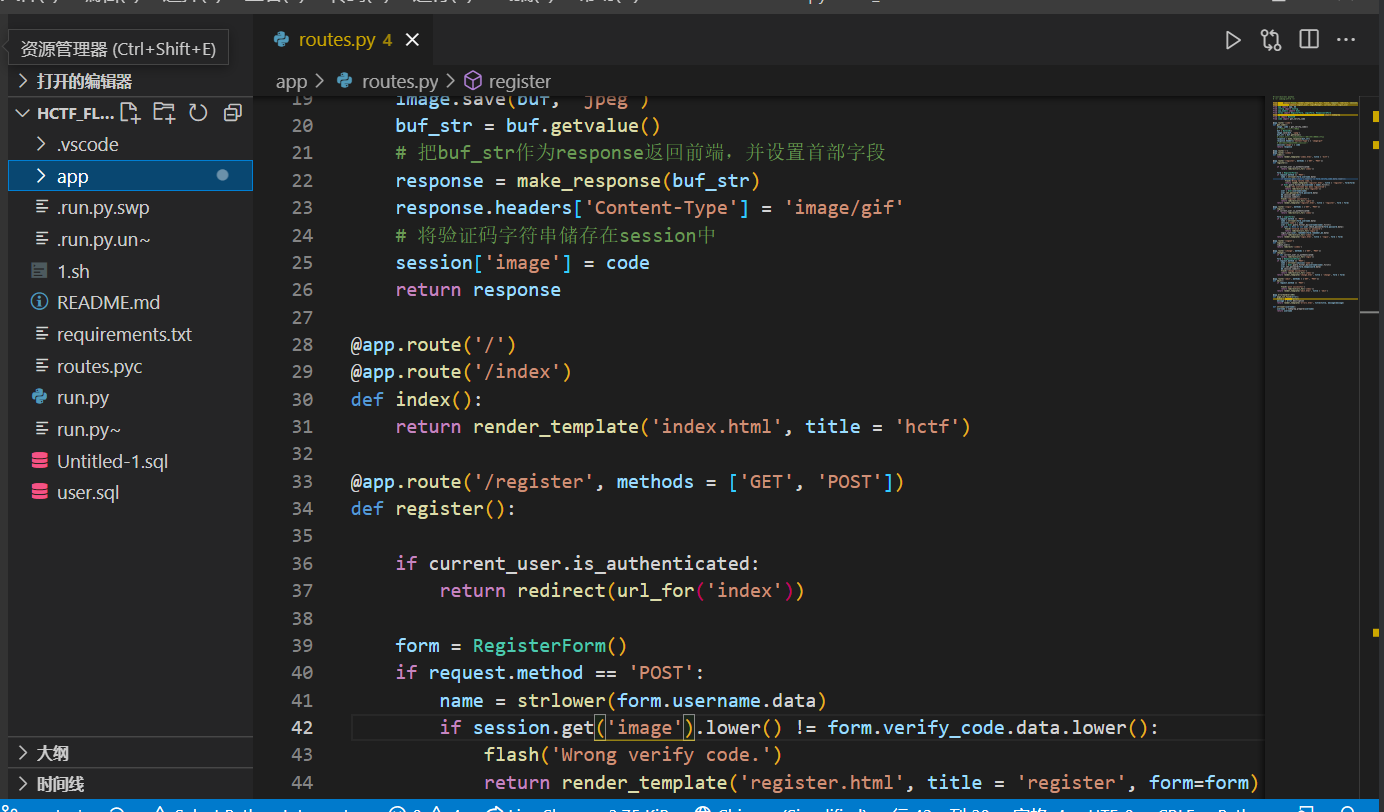Viewport: 1384px width, 812px height.
Task: Open requirements.txt in the explorer
Action: 124,334
